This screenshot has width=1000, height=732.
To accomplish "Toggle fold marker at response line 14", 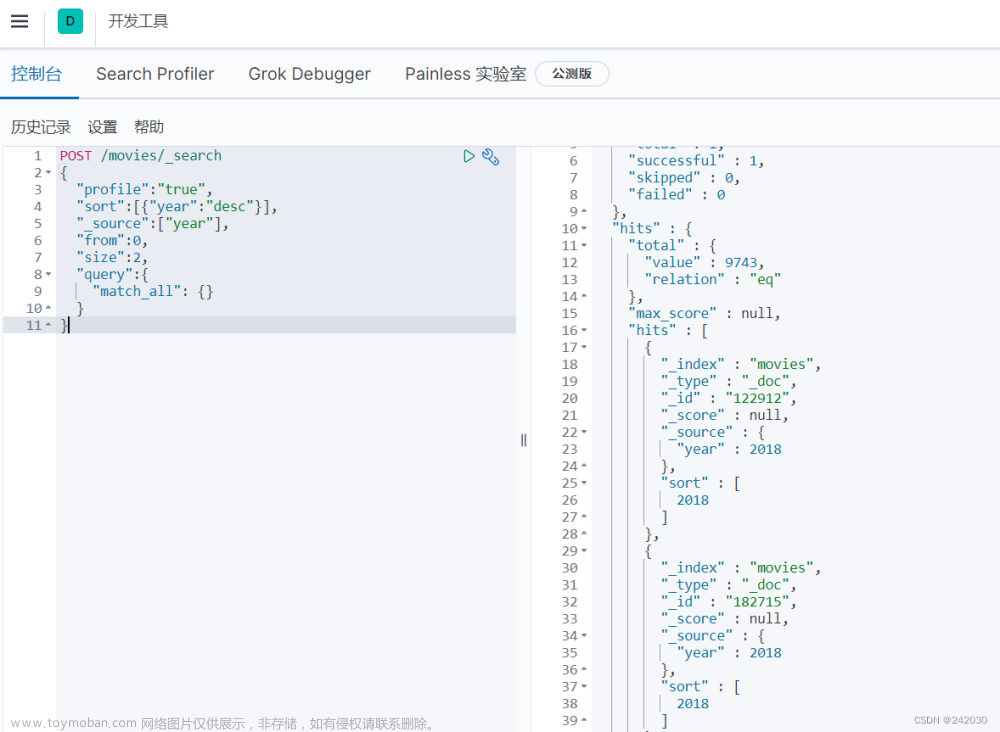I will 584,296.
